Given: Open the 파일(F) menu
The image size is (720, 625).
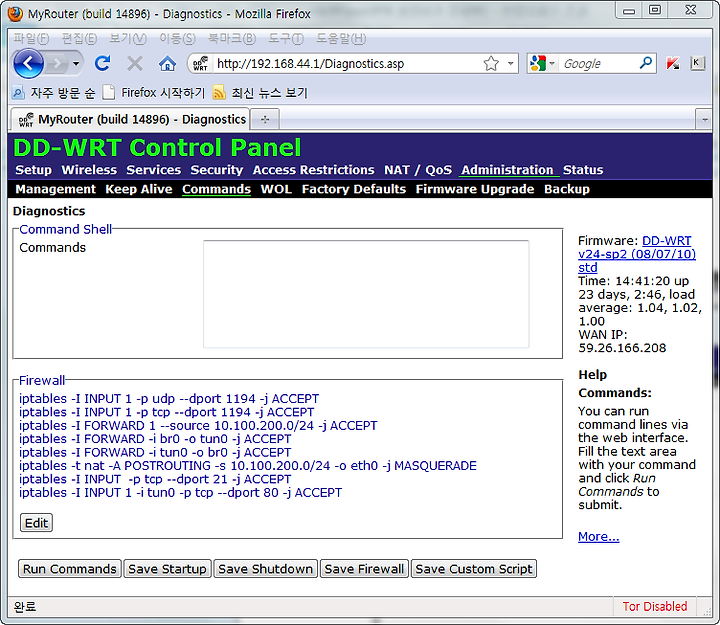Looking at the screenshot, I should coord(31,39).
